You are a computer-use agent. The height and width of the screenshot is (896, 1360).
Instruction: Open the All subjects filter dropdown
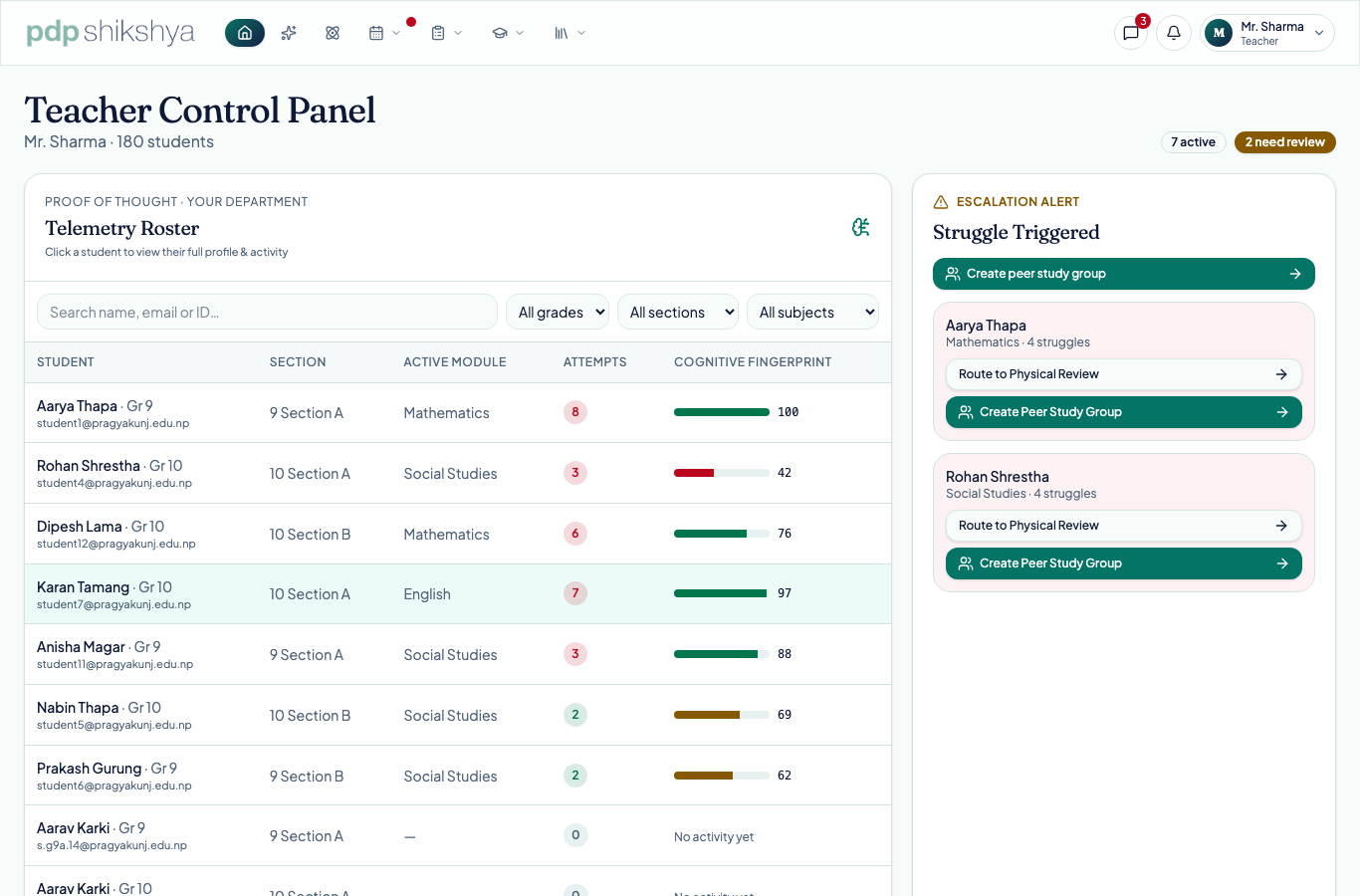click(x=812, y=312)
